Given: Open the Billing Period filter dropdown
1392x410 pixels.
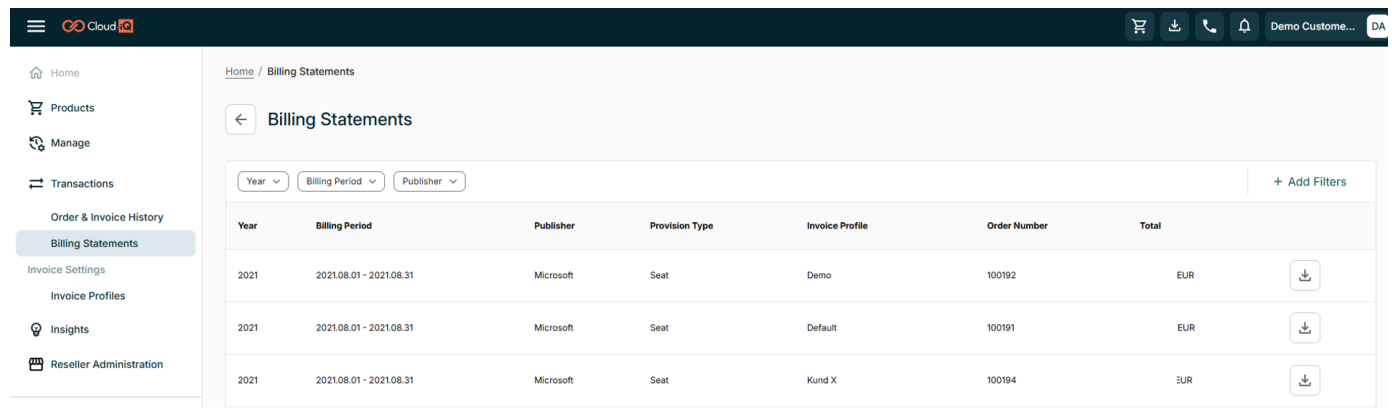Looking at the screenshot, I should pyautogui.click(x=341, y=181).
